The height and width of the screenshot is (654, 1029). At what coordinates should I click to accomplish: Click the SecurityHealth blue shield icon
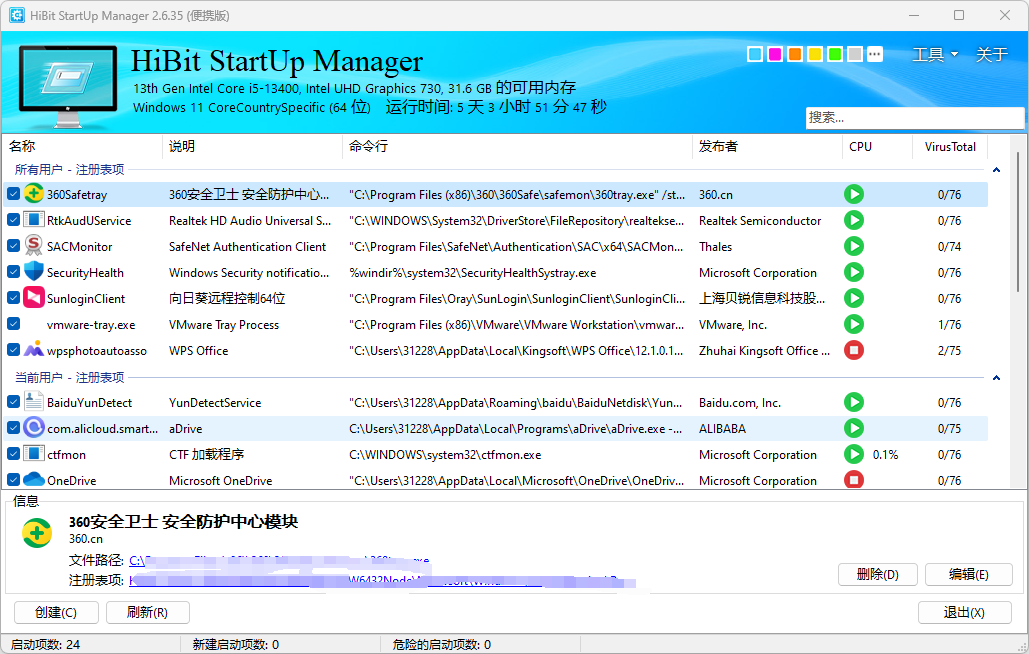click(33, 271)
